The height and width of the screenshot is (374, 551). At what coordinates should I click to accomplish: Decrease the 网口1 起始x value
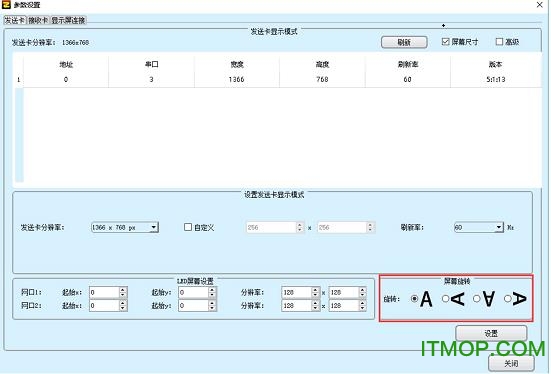click(123, 295)
